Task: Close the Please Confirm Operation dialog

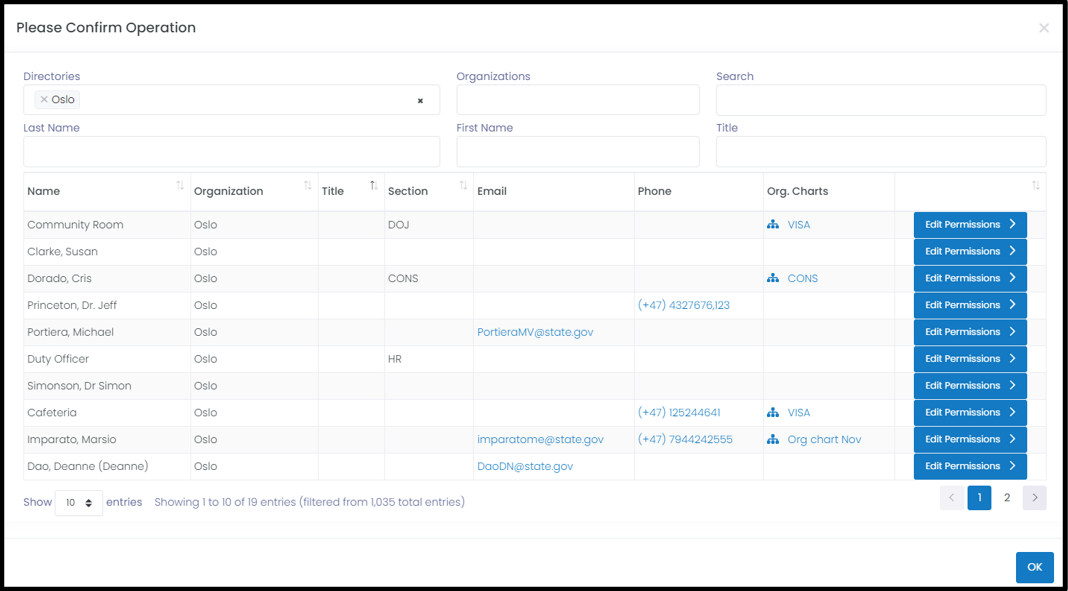Action: (x=1043, y=28)
